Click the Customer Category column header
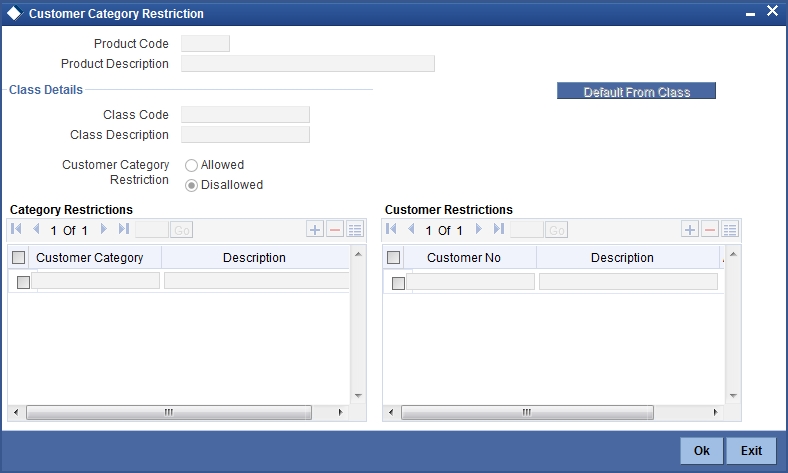The image size is (788, 473). (89, 257)
